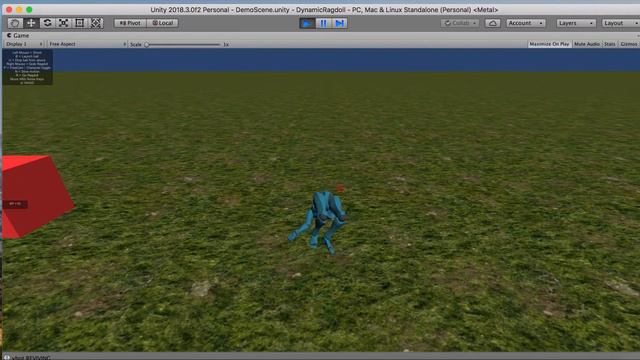Open the Collab dropdown

(x=460, y=23)
